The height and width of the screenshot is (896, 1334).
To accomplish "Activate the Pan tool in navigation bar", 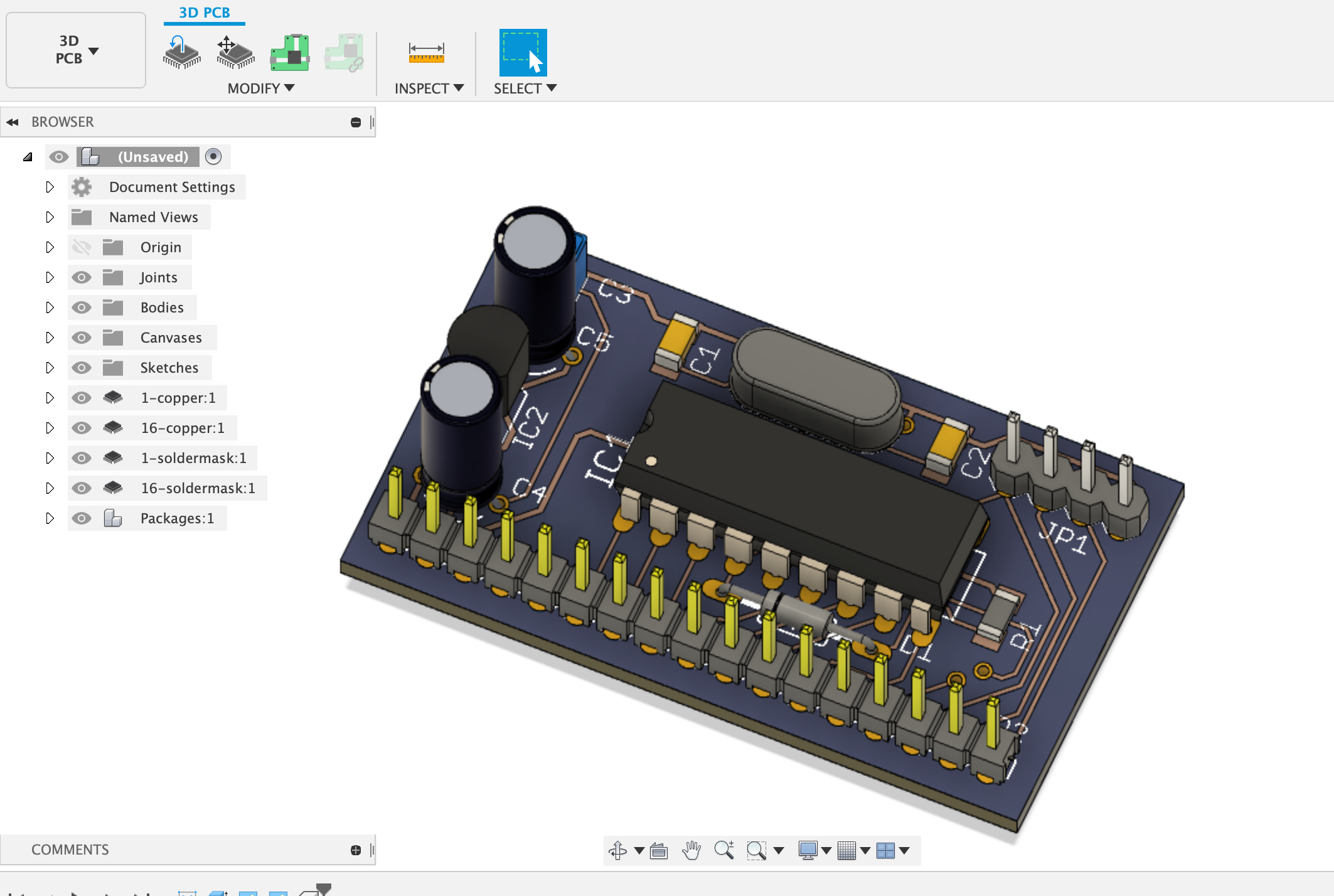I will point(691,850).
